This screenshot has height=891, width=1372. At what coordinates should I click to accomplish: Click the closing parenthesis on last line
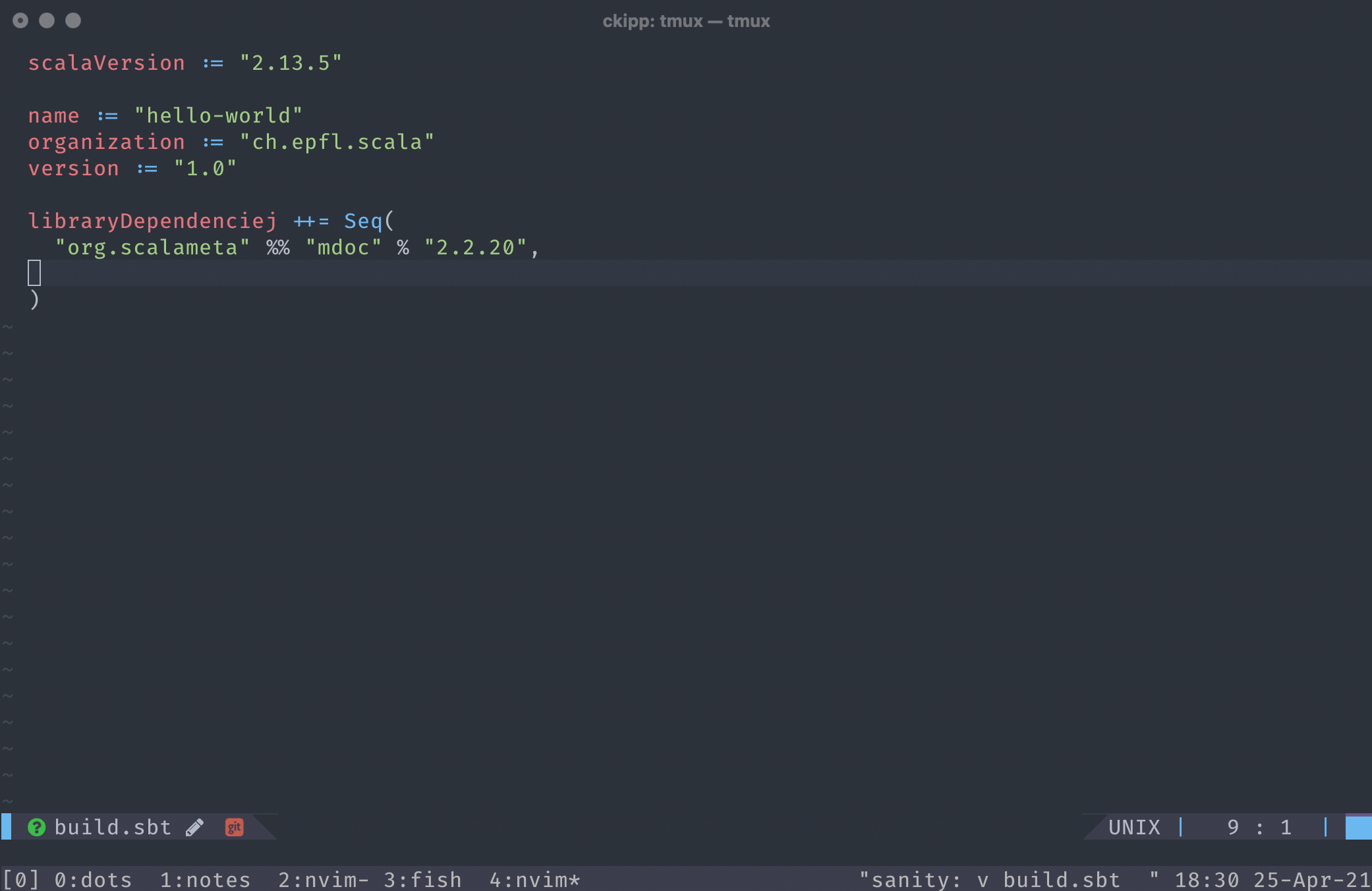(34, 300)
